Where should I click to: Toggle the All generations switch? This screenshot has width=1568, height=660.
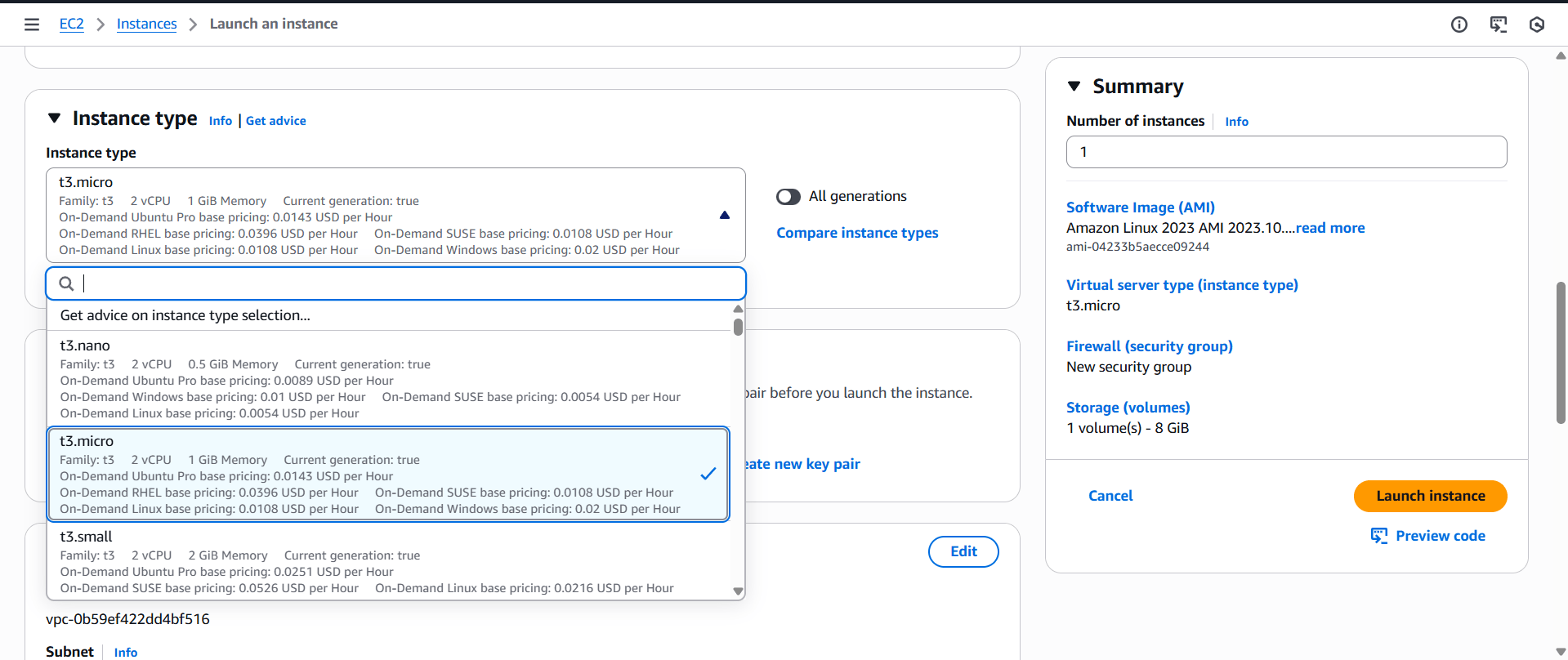pos(788,197)
